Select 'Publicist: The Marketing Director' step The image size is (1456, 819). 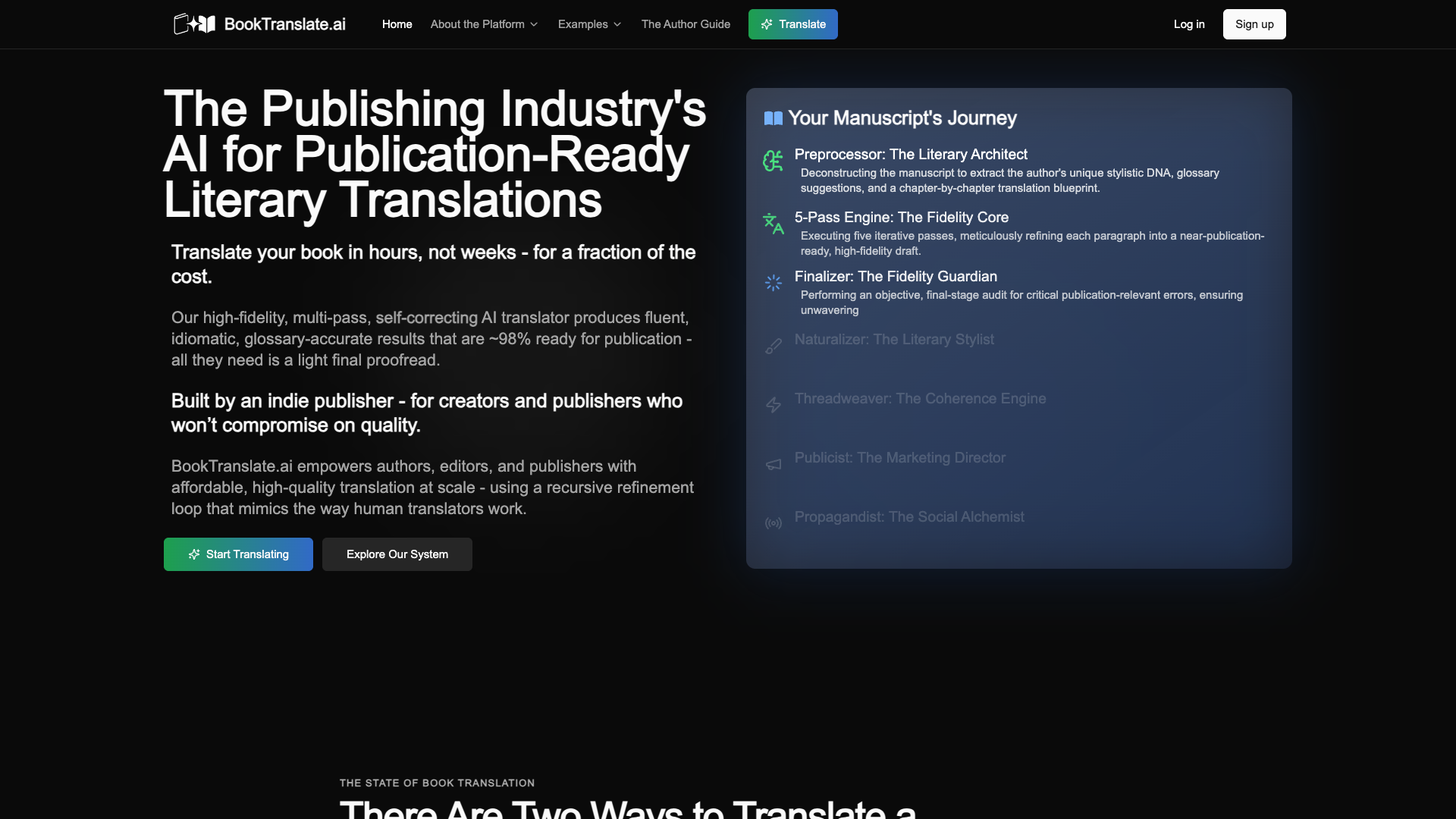click(900, 458)
